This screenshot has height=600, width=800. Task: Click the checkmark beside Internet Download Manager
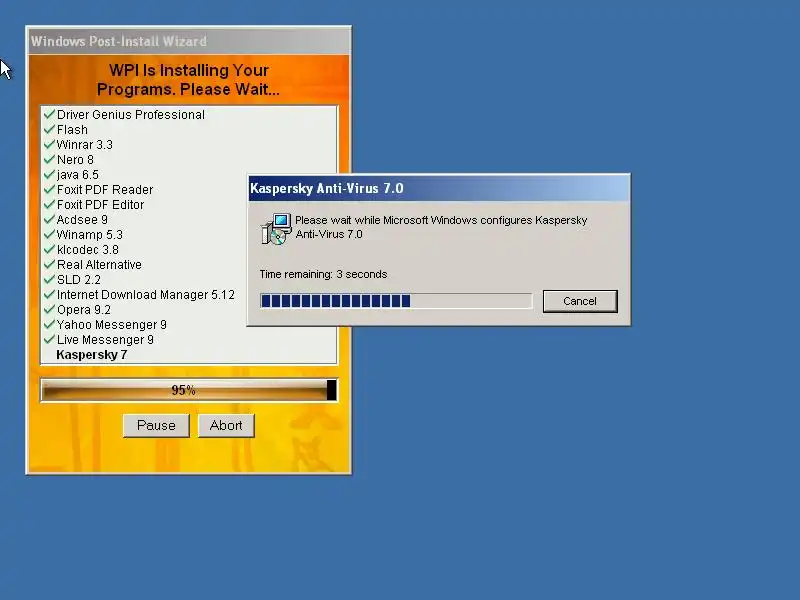49,294
